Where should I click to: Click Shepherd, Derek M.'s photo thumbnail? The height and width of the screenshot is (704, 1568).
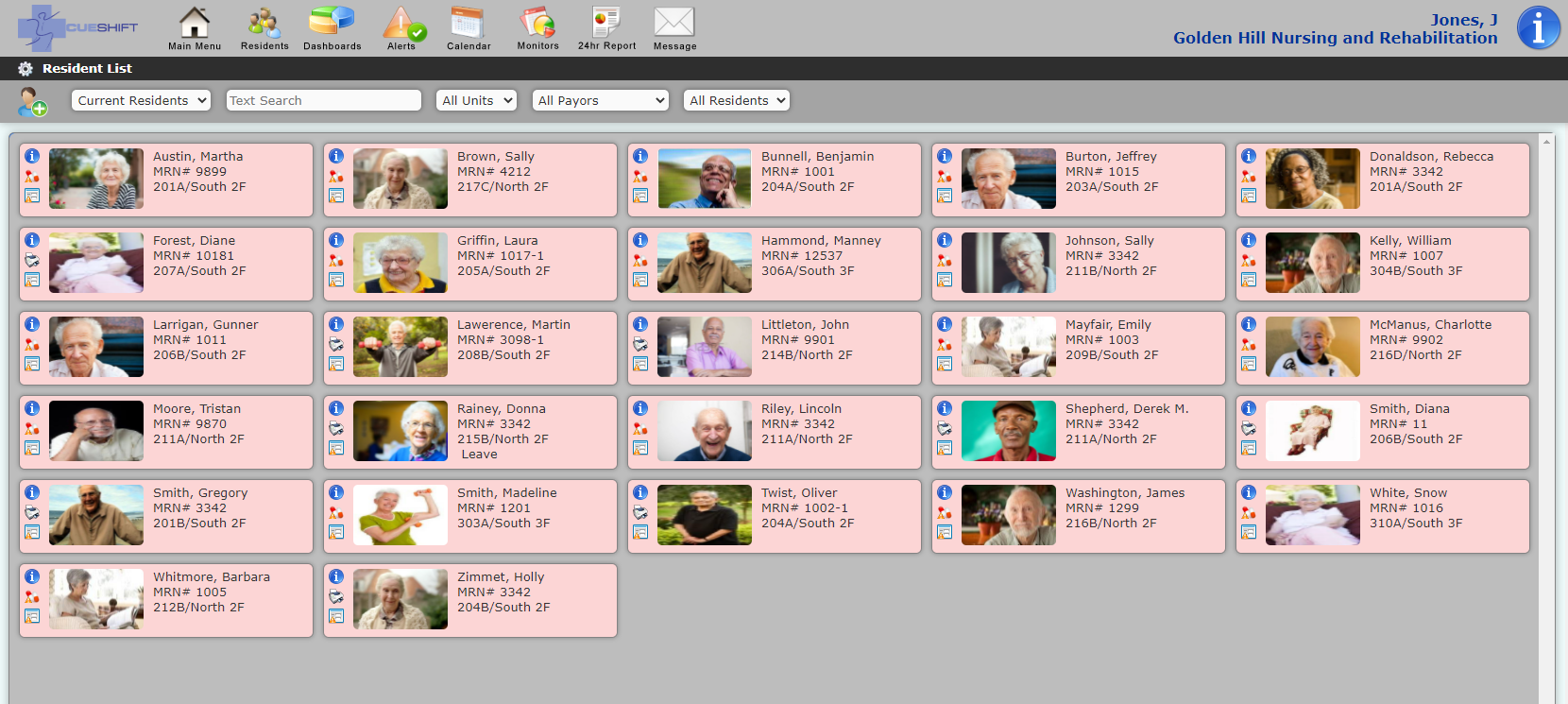coord(1009,431)
